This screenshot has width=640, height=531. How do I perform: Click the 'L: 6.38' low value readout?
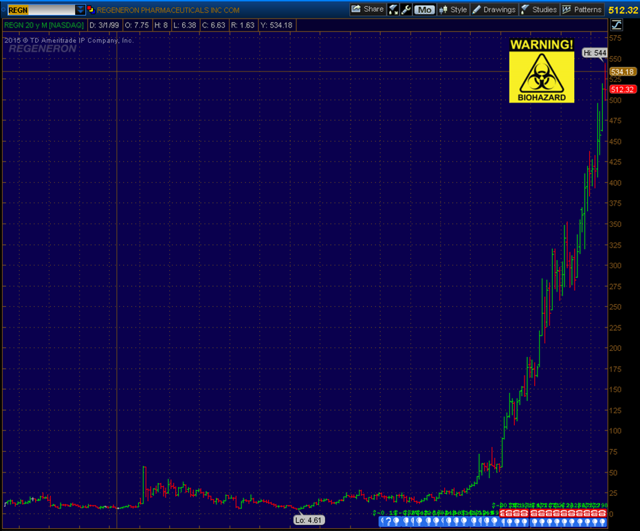184,25
